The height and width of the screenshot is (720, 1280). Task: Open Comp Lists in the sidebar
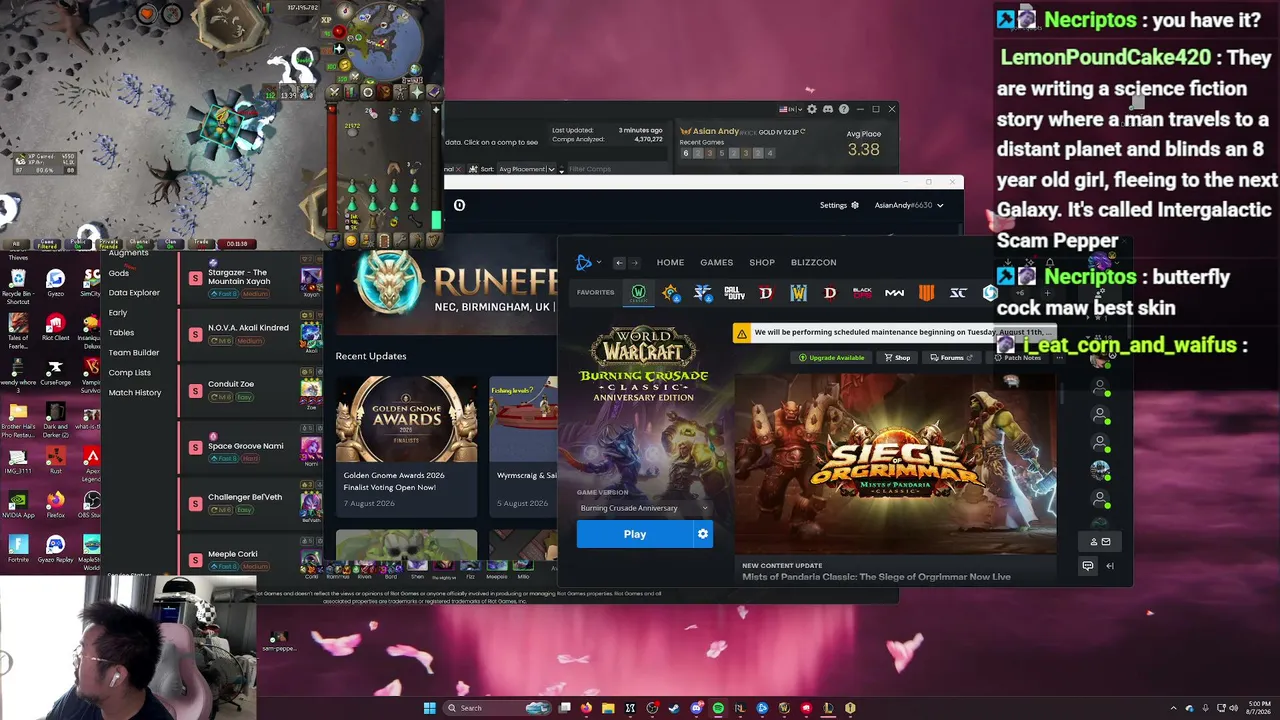point(130,373)
